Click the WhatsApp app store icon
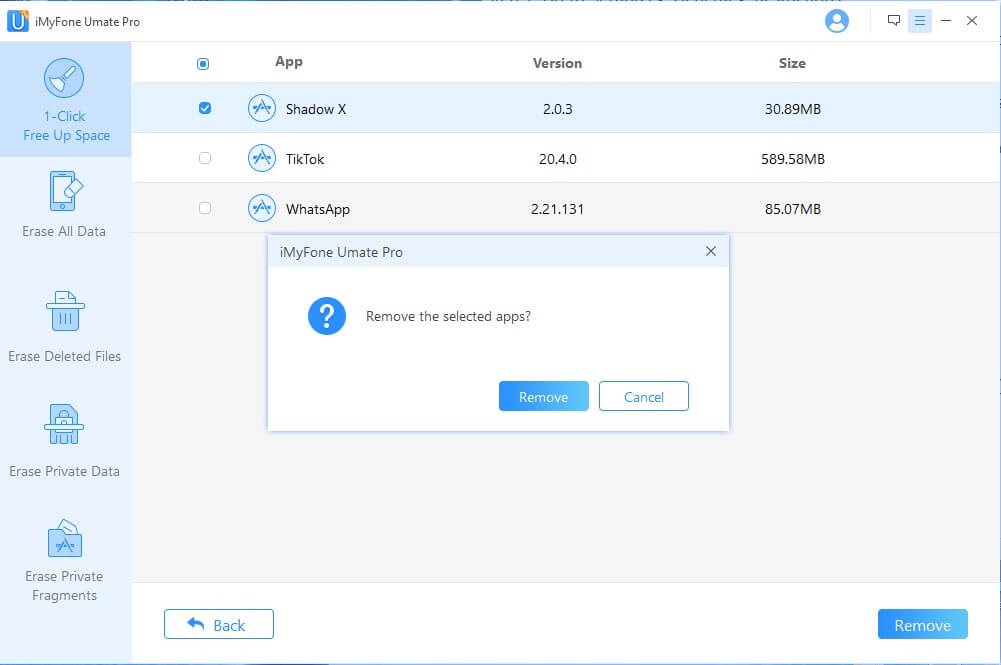This screenshot has height=665, width=1001. tap(262, 208)
